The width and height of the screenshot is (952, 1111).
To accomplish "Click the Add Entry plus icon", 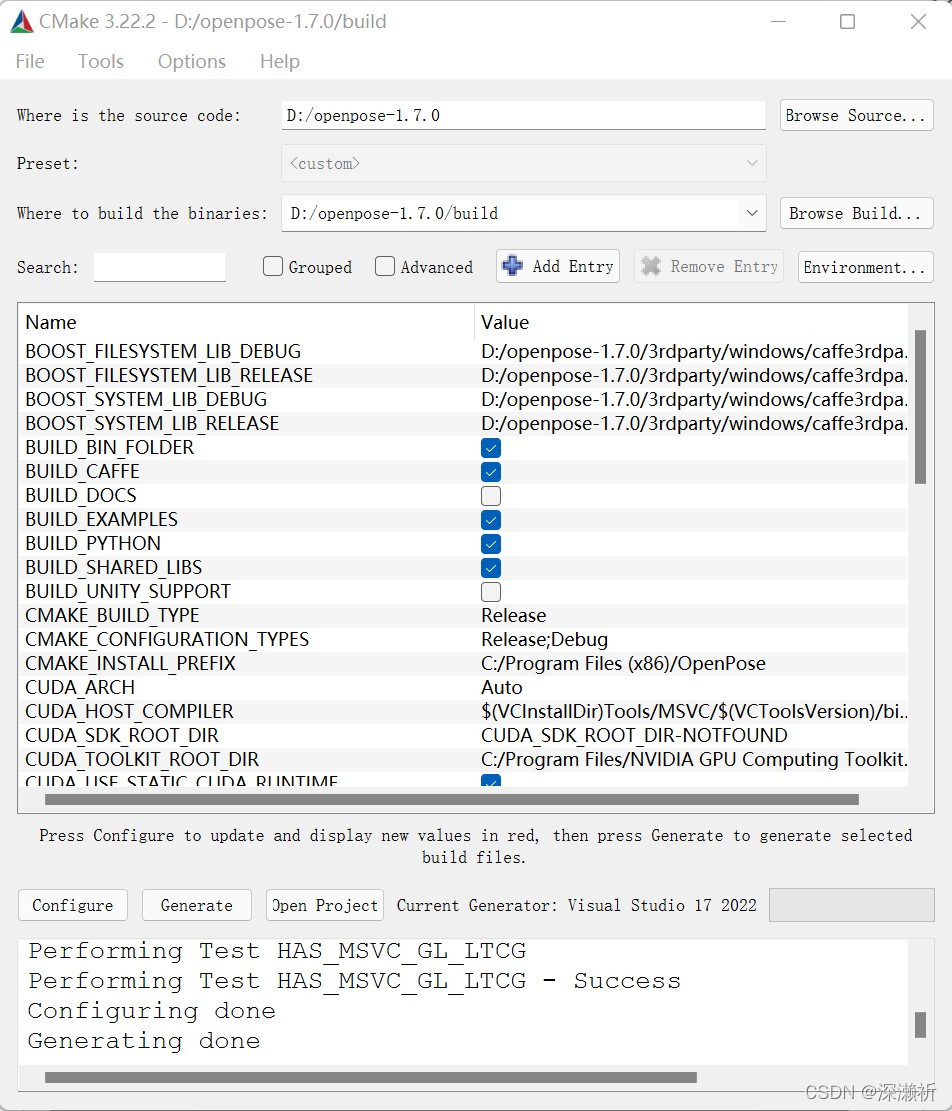I will tap(512, 266).
